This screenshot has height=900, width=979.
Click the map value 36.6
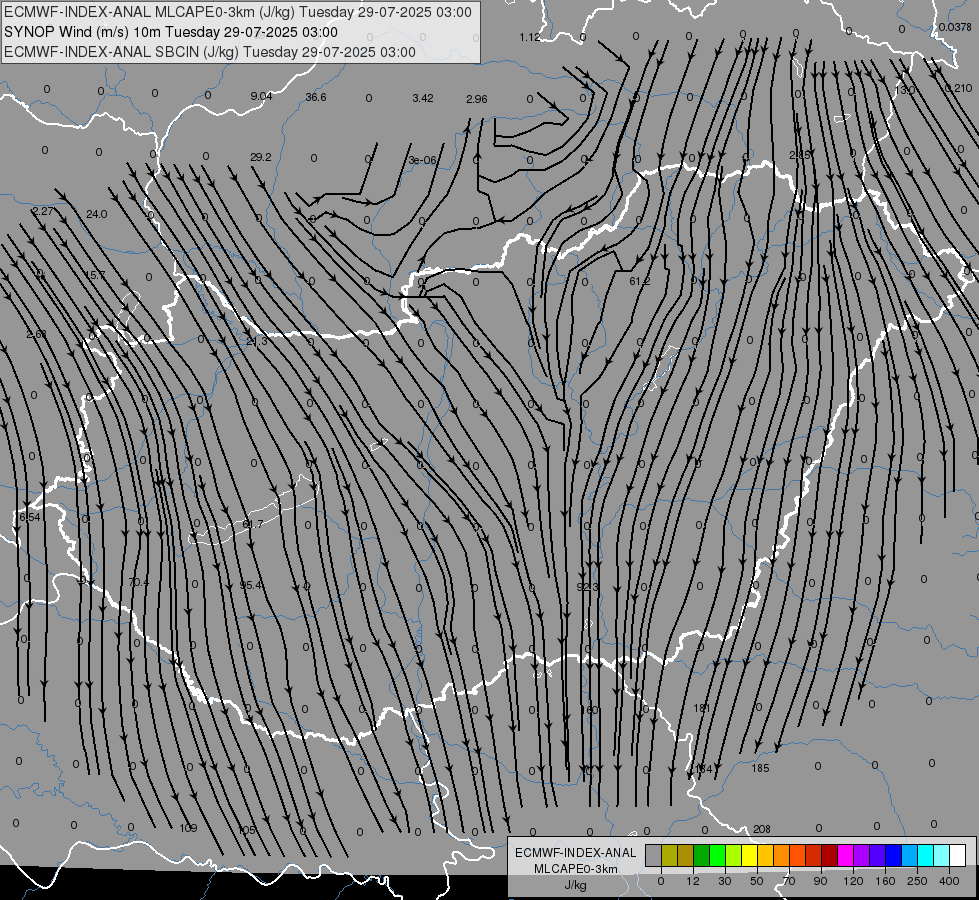(x=316, y=97)
